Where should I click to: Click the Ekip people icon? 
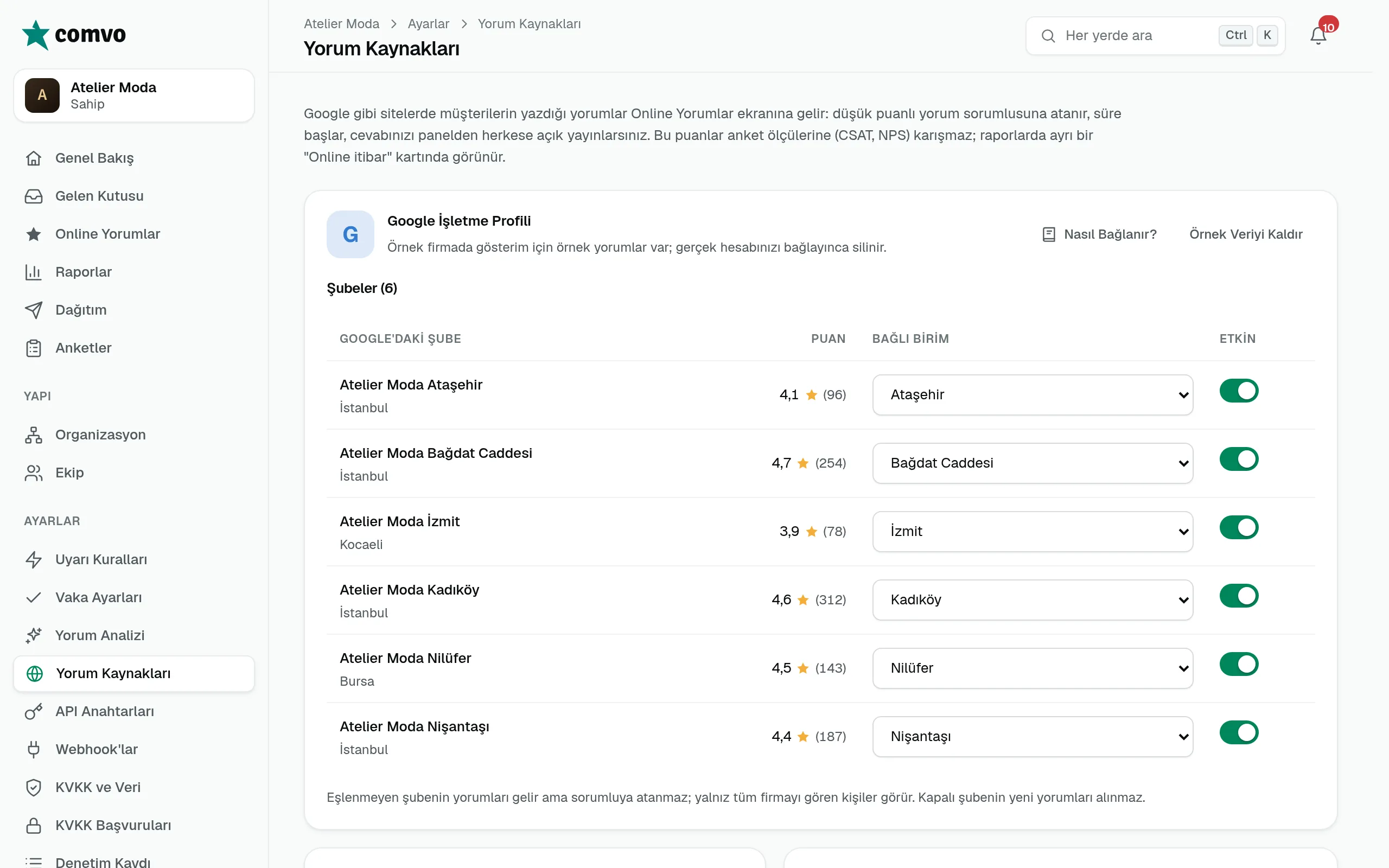tap(33, 473)
